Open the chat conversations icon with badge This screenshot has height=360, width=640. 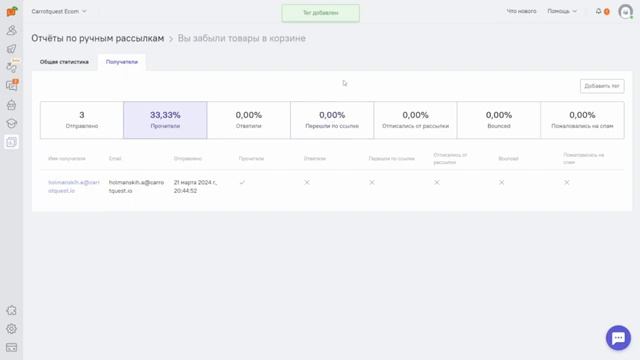coord(11,85)
